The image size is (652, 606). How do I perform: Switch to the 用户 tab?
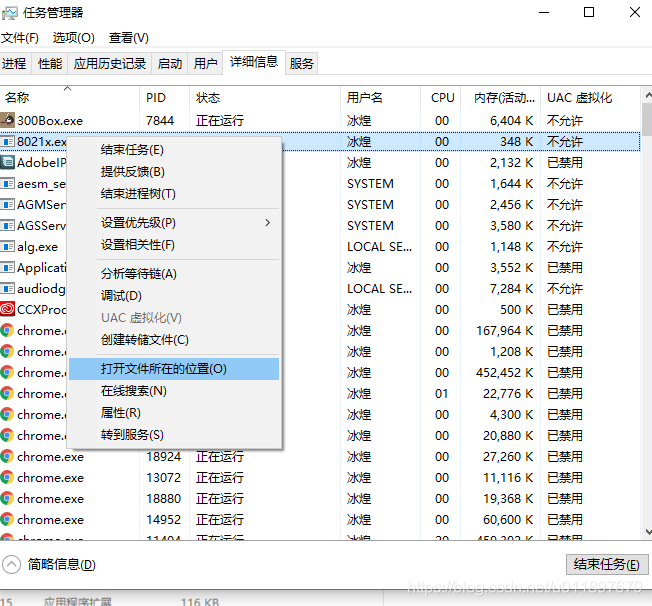click(205, 64)
